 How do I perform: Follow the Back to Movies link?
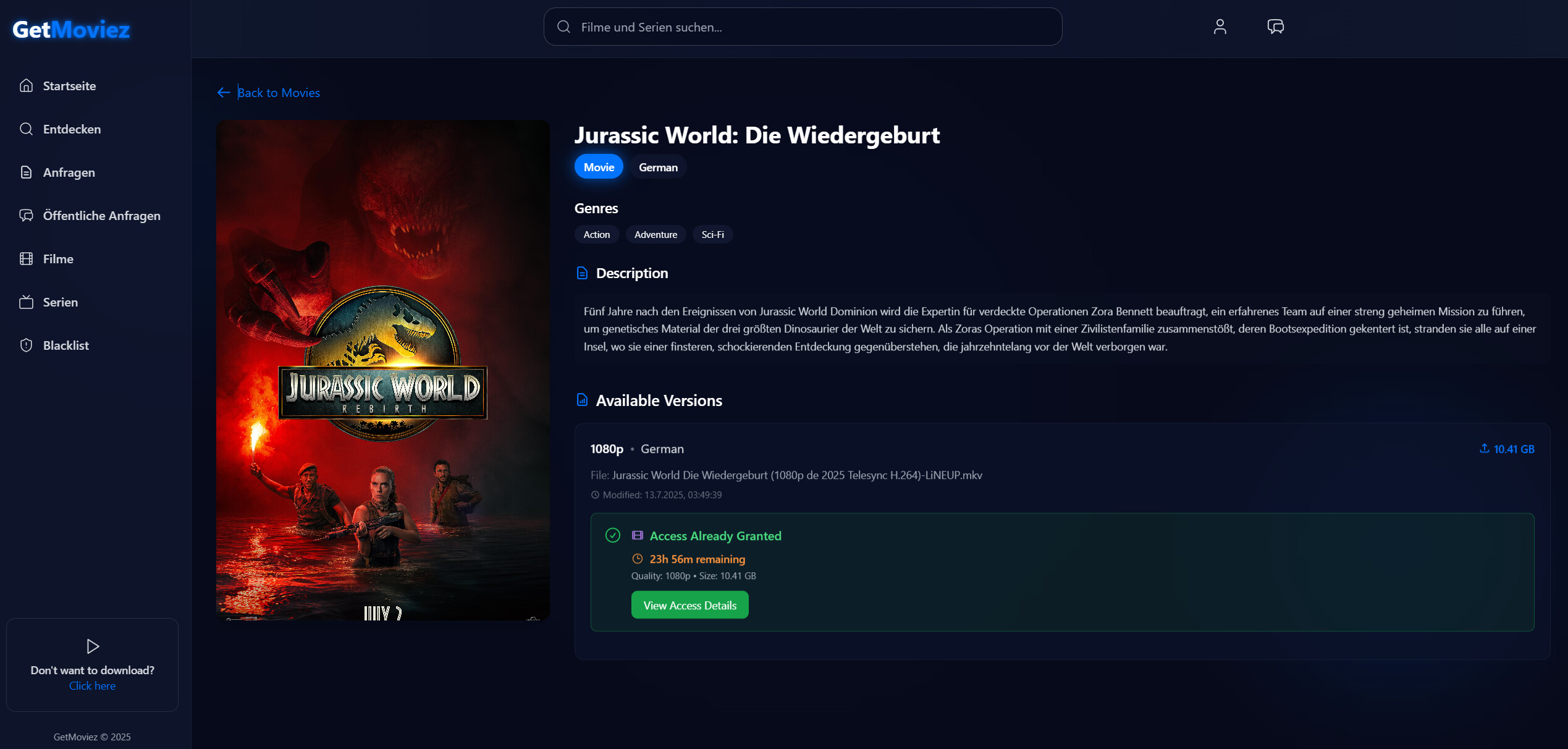tap(279, 93)
